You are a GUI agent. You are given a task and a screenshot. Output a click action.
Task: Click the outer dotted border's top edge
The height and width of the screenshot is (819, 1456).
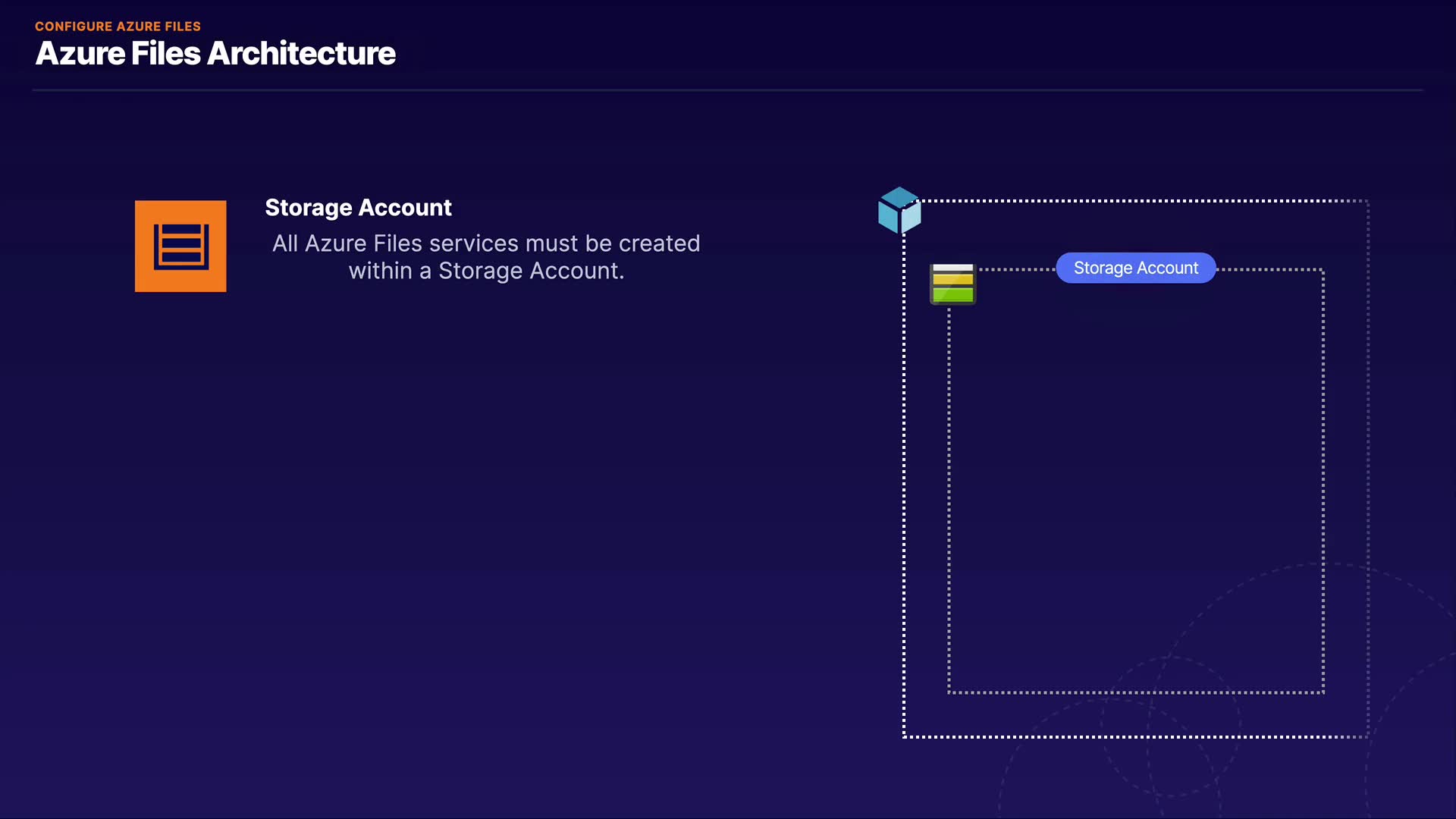click(1137, 201)
